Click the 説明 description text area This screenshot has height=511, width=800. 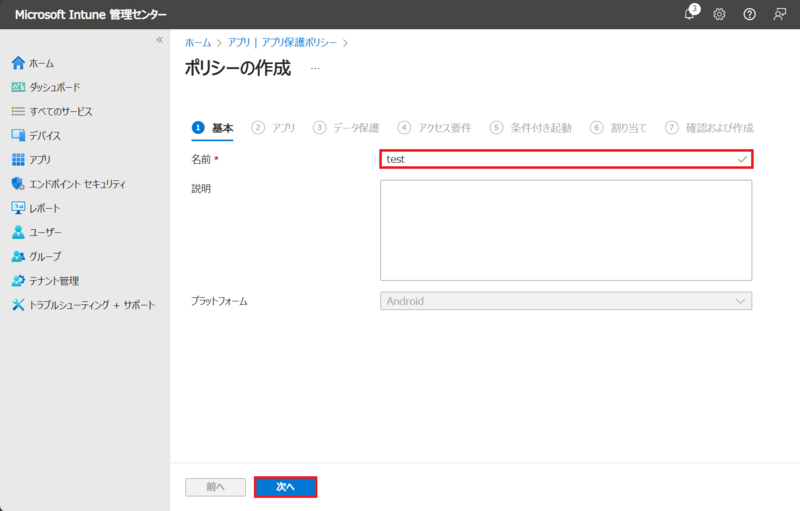(566, 230)
